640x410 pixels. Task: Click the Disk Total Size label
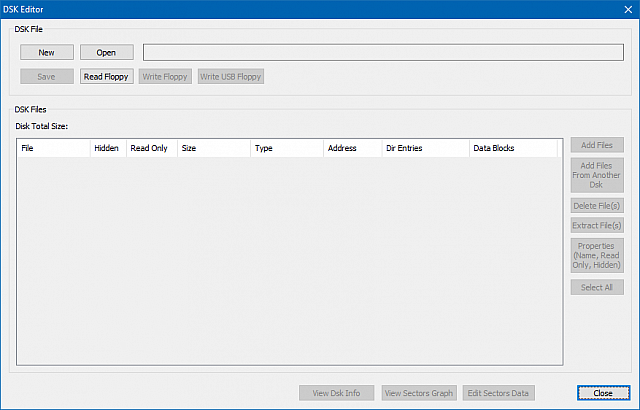pyautogui.click(x=42, y=126)
